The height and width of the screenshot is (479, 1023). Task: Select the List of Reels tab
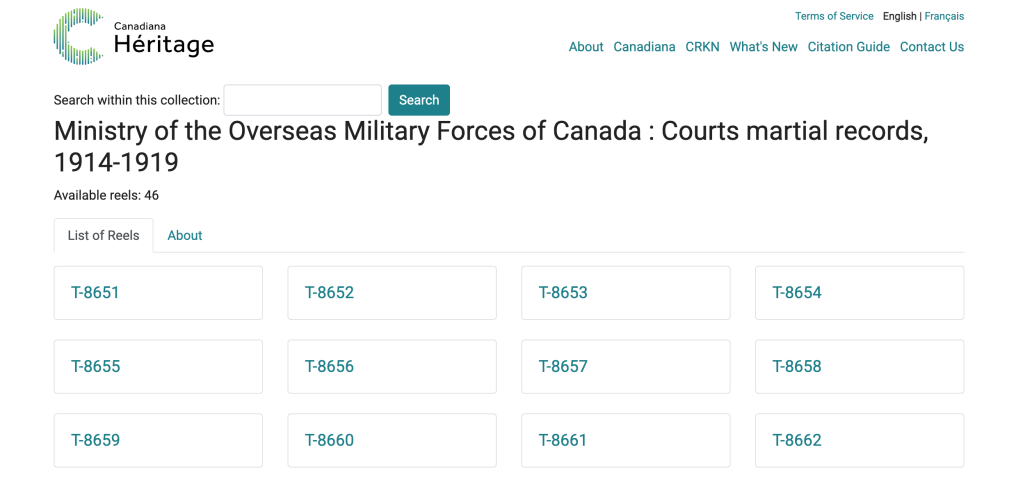coord(103,236)
